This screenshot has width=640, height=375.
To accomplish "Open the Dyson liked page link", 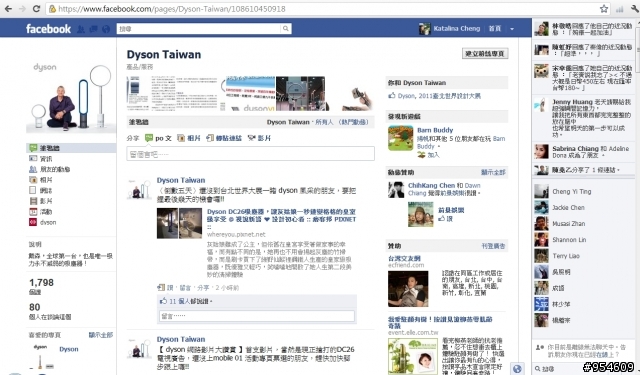I will coord(69,349).
